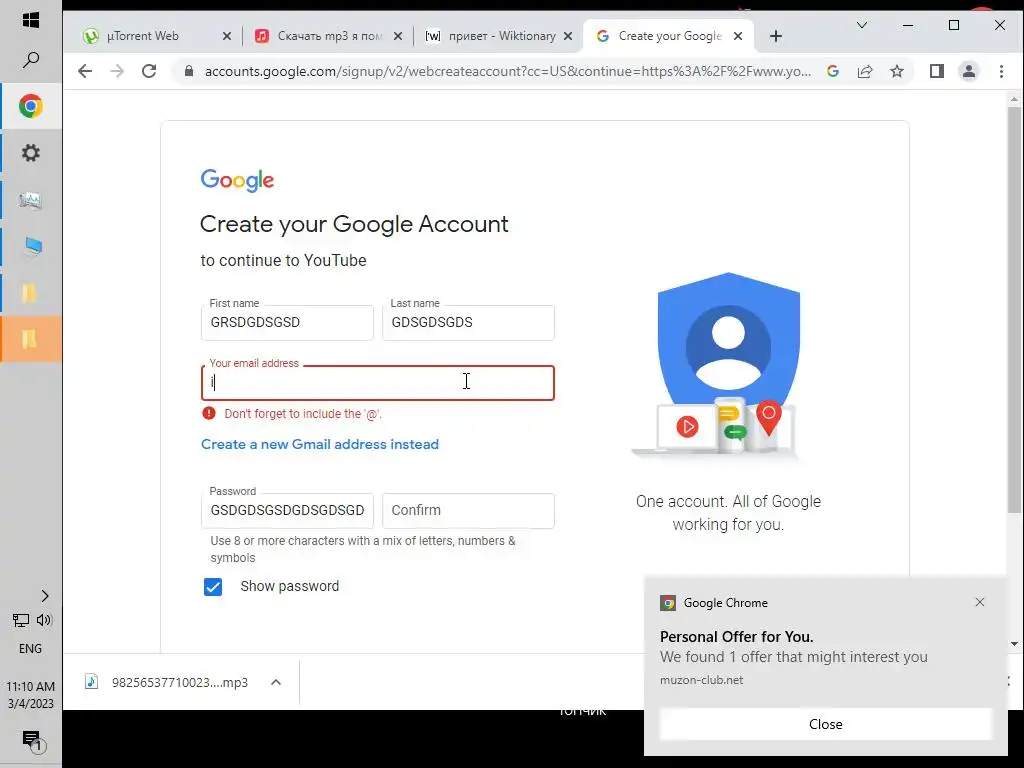The image size is (1024, 768).
Task: Click the Google logo
Action: [237, 180]
